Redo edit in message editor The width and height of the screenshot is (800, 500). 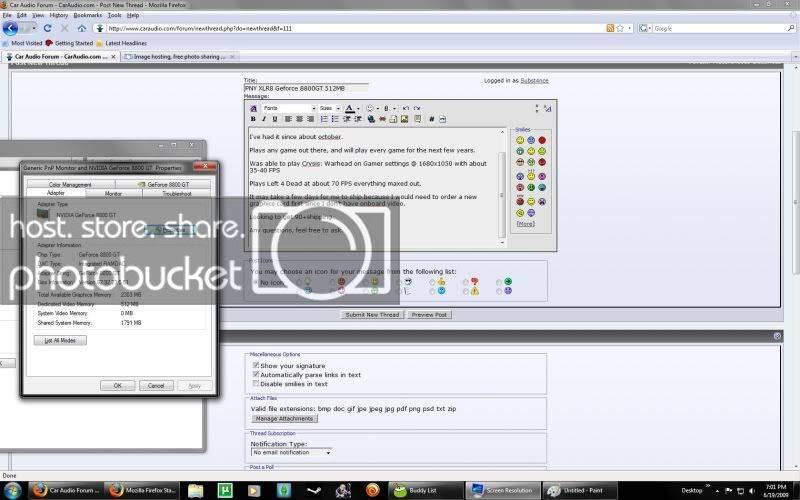tap(417, 108)
